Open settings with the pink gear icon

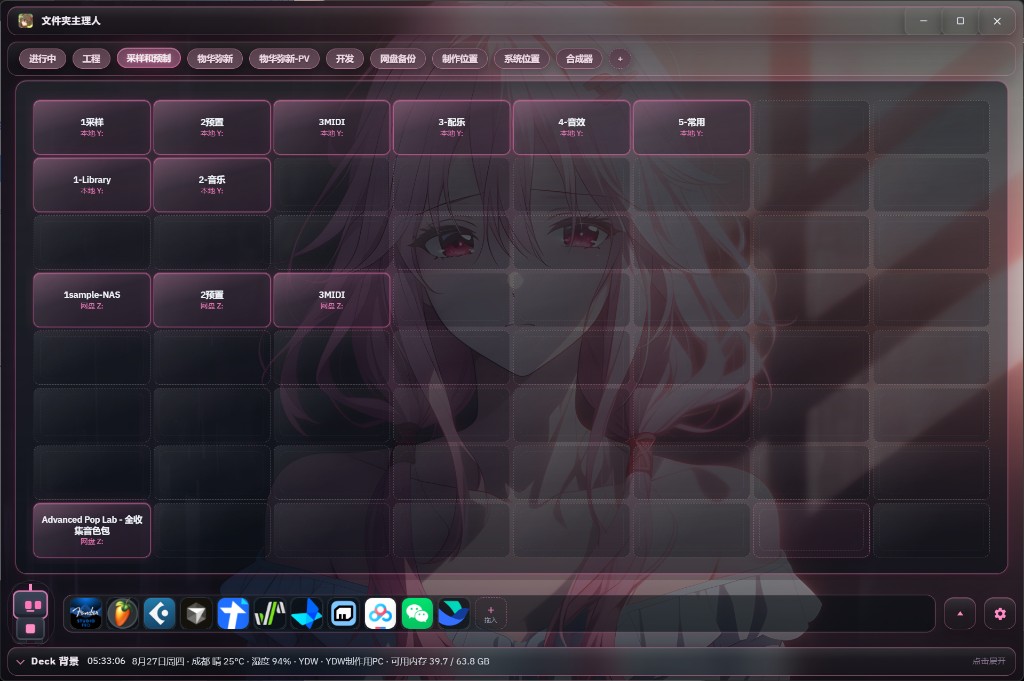tap(1000, 614)
